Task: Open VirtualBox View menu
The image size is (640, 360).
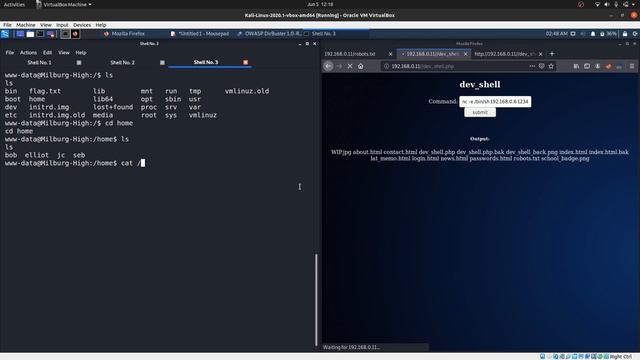Action: click(x=46, y=25)
